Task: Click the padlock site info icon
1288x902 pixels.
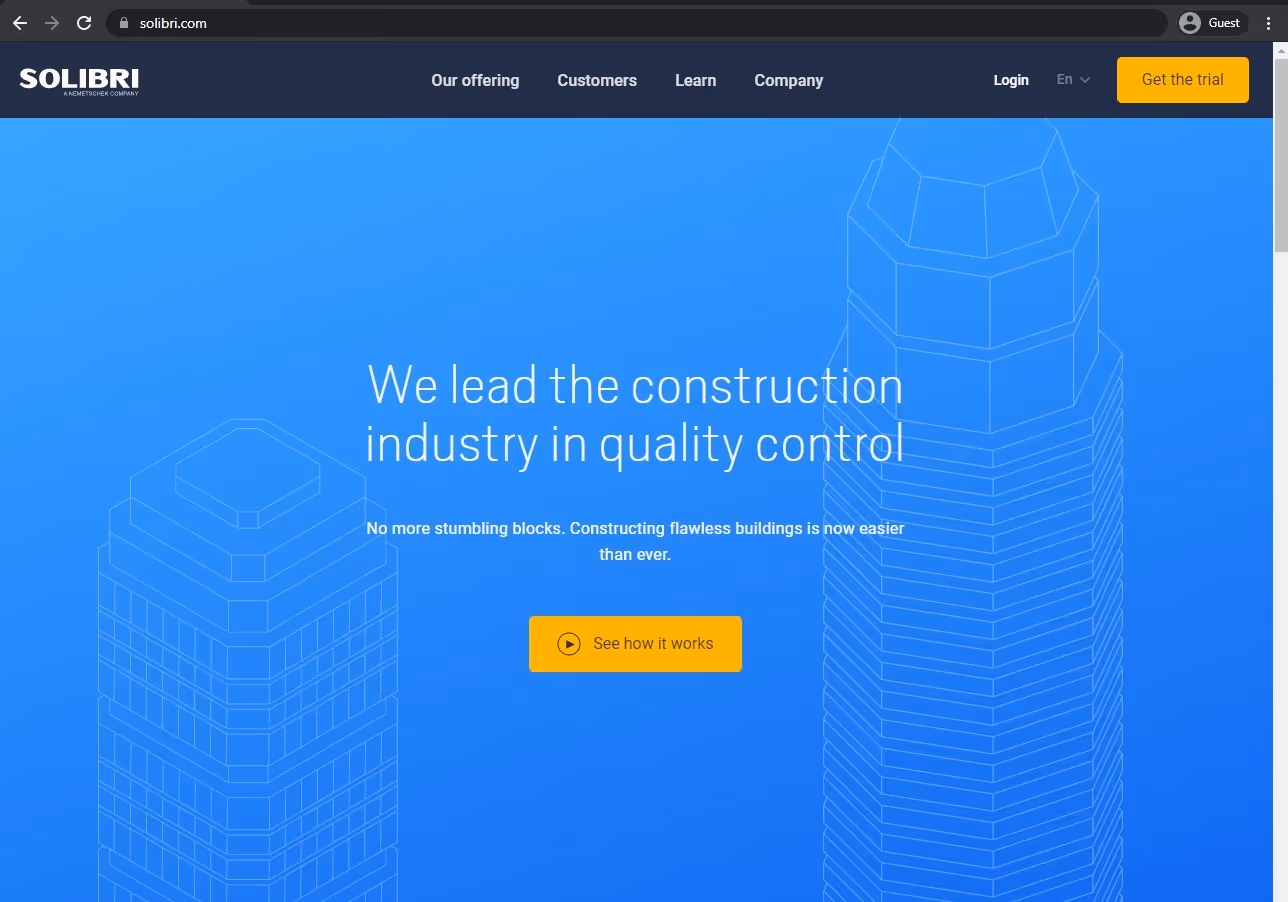Action: [124, 23]
